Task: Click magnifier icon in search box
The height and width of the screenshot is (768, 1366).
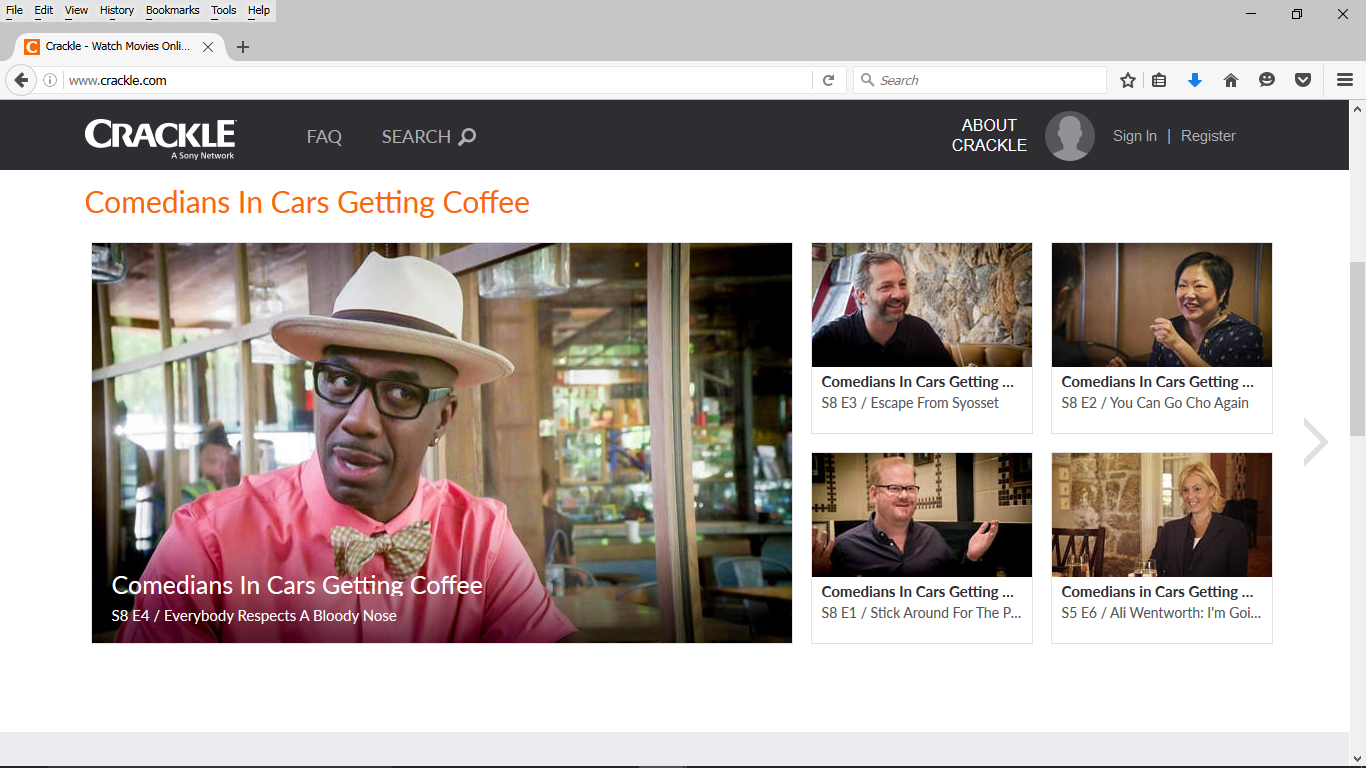Action: tap(867, 80)
